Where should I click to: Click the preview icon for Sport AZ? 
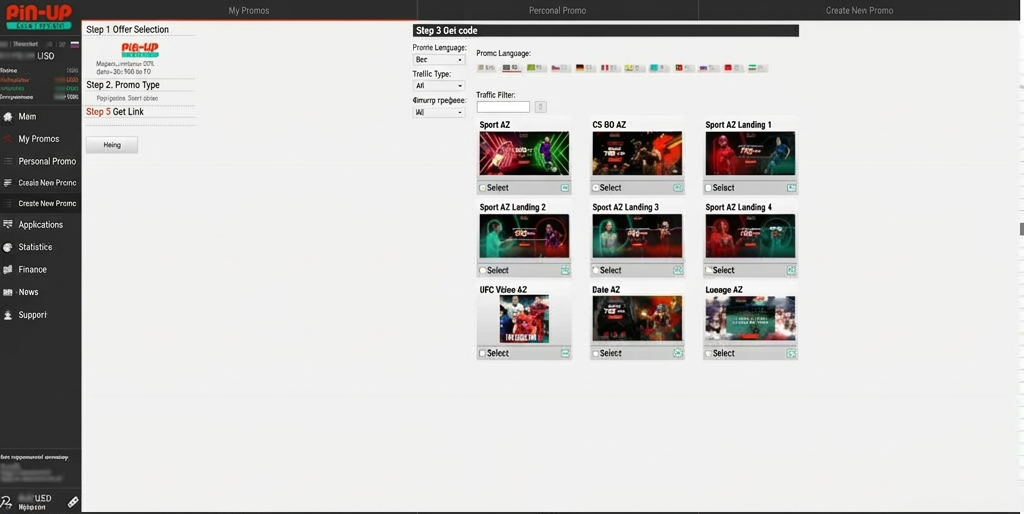coord(565,188)
